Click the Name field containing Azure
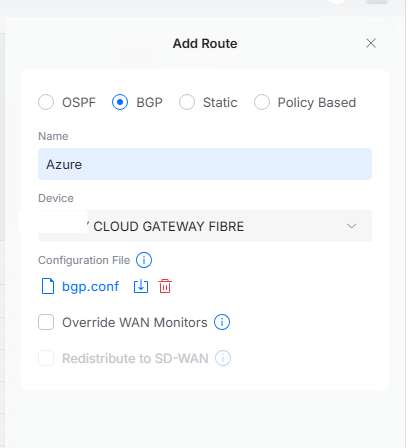The width and height of the screenshot is (411, 448). point(205,164)
